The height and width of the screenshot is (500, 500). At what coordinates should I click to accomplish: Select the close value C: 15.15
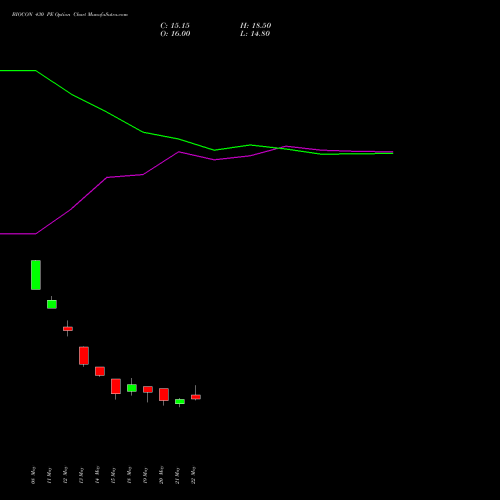[175, 26]
